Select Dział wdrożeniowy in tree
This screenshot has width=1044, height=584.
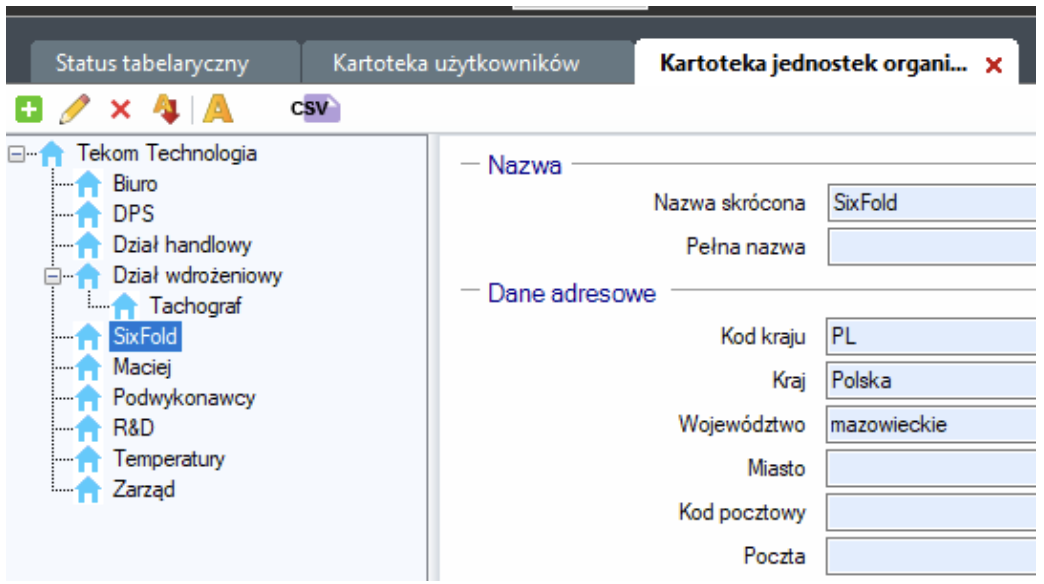tap(197, 276)
